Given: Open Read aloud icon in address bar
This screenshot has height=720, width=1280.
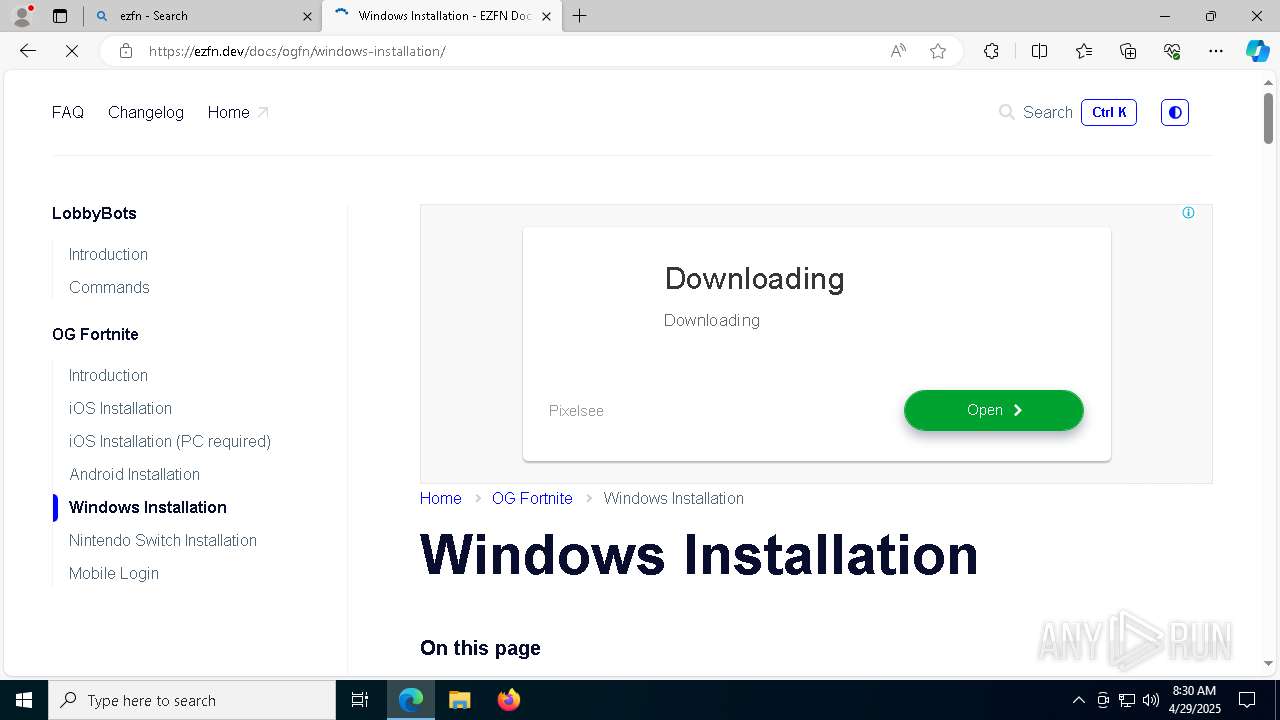Looking at the screenshot, I should click(x=898, y=51).
